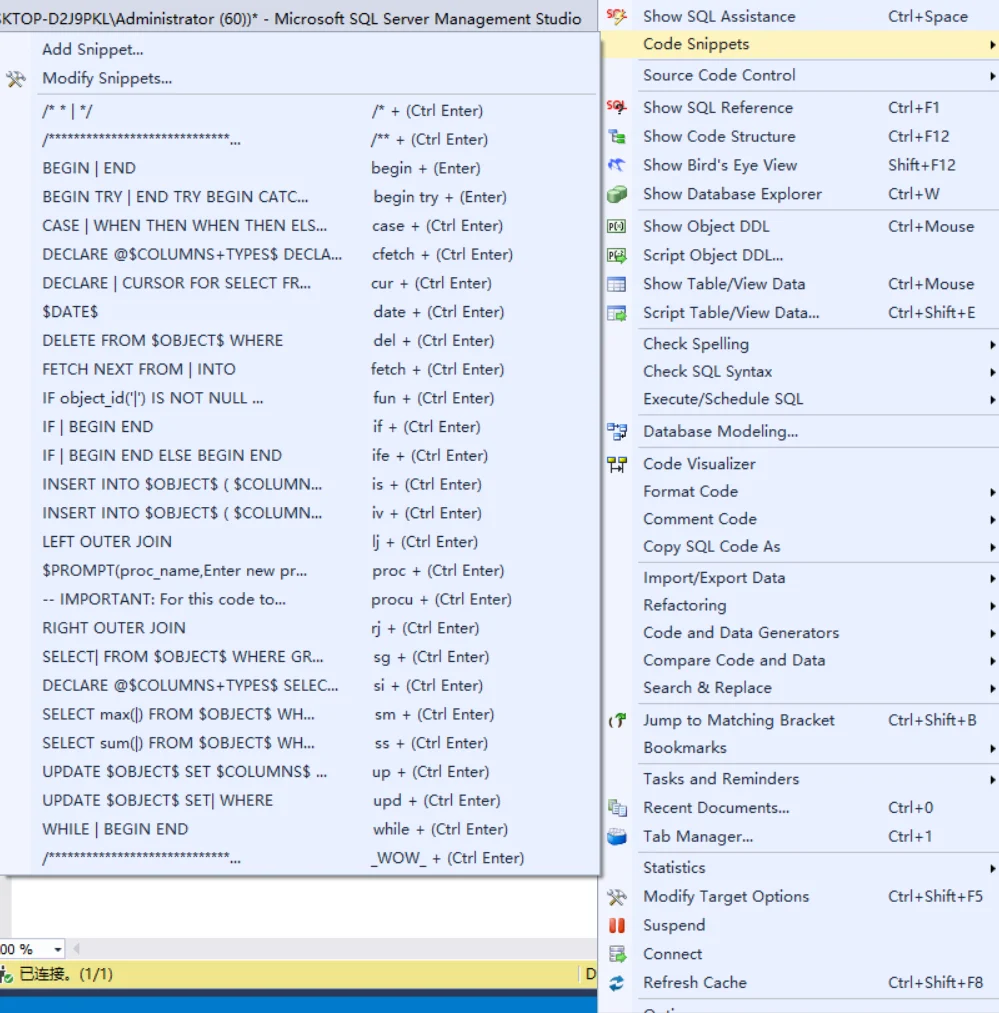This screenshot has height=1013, width=999.
Task: Click the horizontal scrollbar left arrow
Action: 77,949
